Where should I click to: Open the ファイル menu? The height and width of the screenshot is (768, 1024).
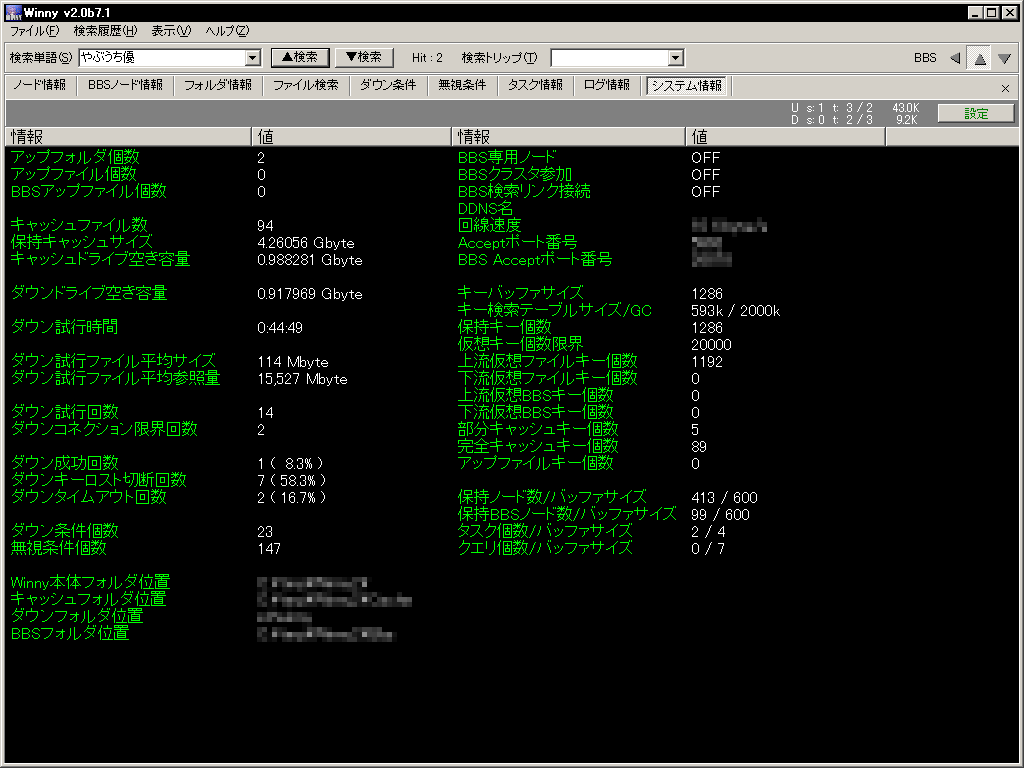[33, 31]
